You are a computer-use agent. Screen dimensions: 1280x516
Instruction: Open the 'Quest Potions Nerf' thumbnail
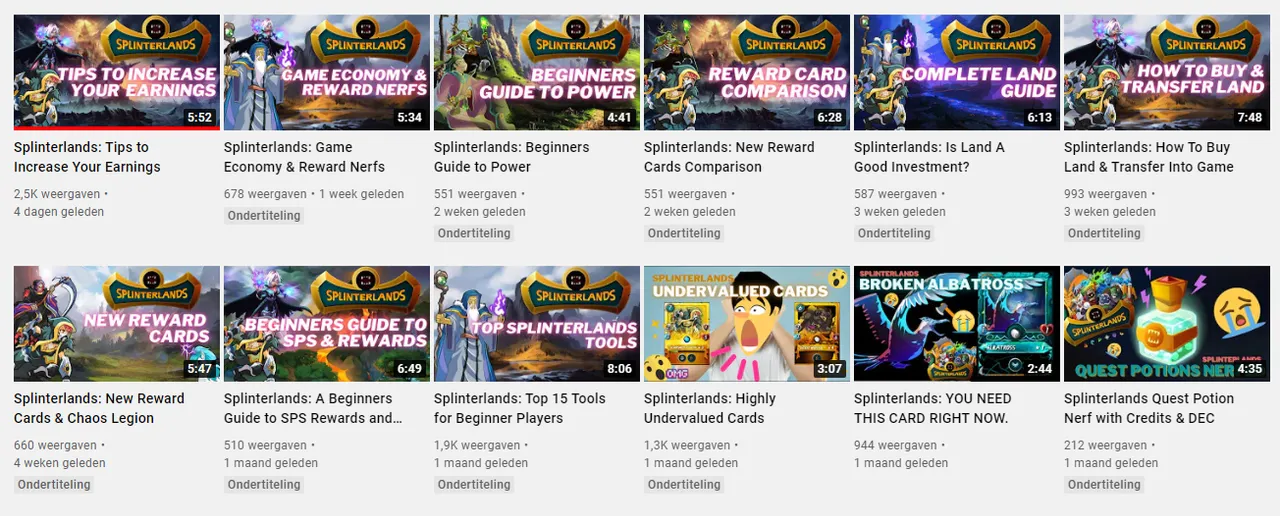(1167, 324)
